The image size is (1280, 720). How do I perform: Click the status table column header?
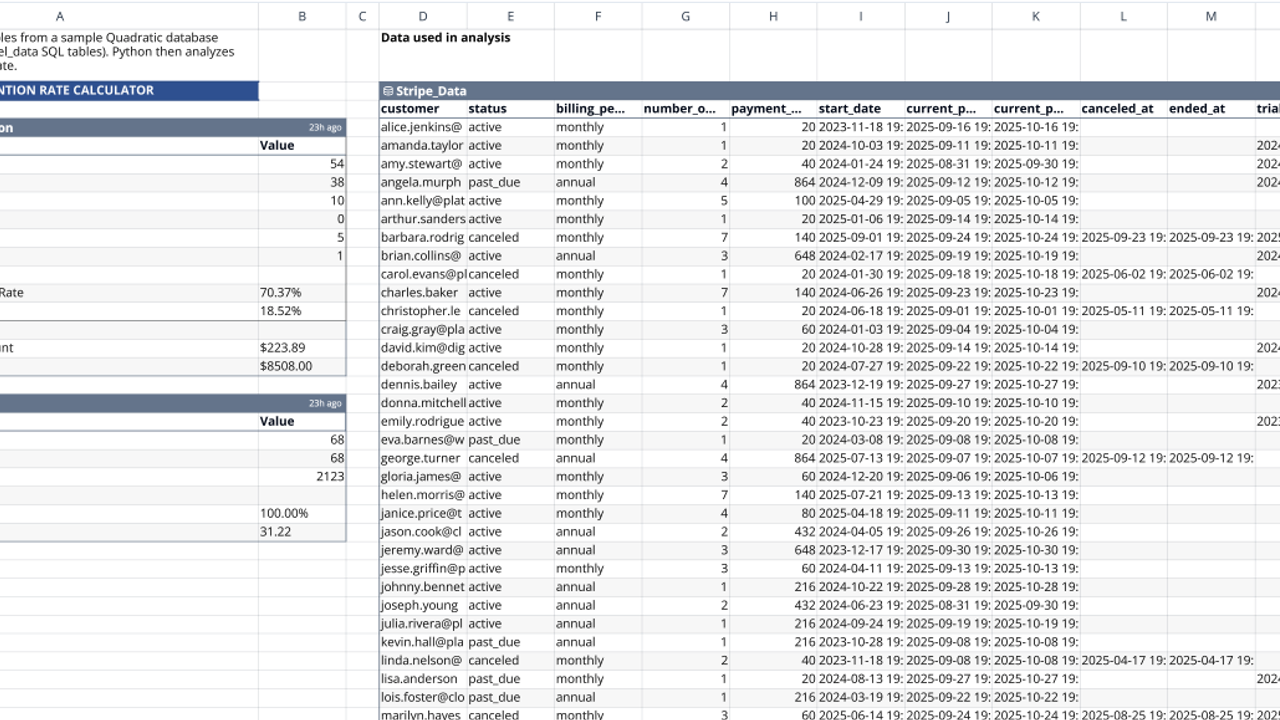point(510,109)
